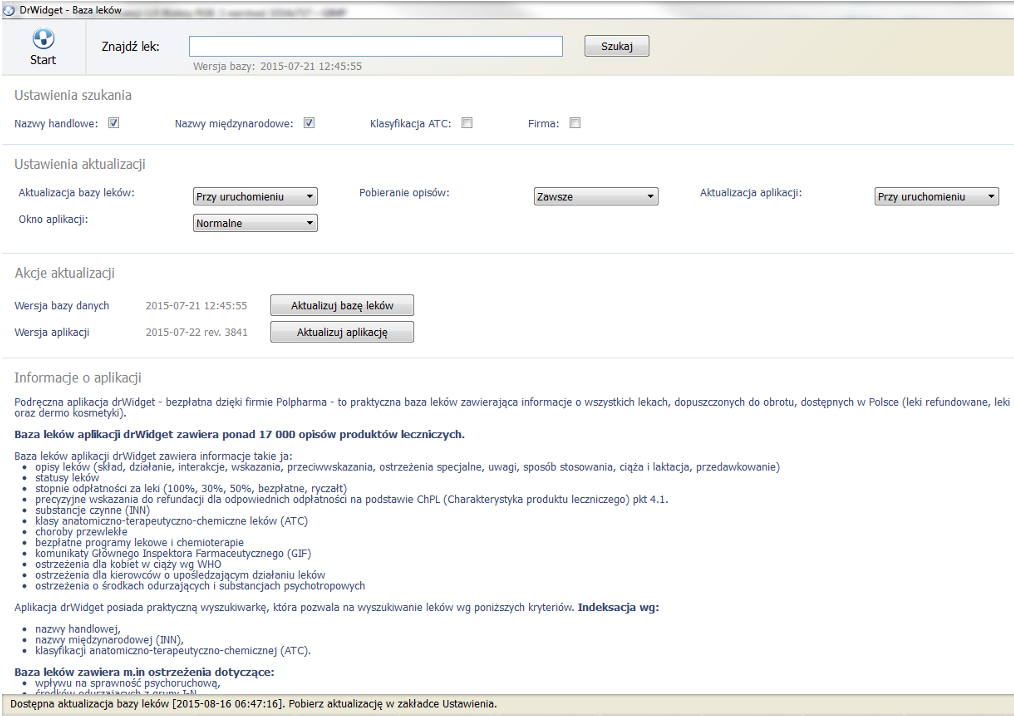Viewport: 1014px width, 716px height.
Task: Enable the Firma search checkbox
Action: click(574, 124)
